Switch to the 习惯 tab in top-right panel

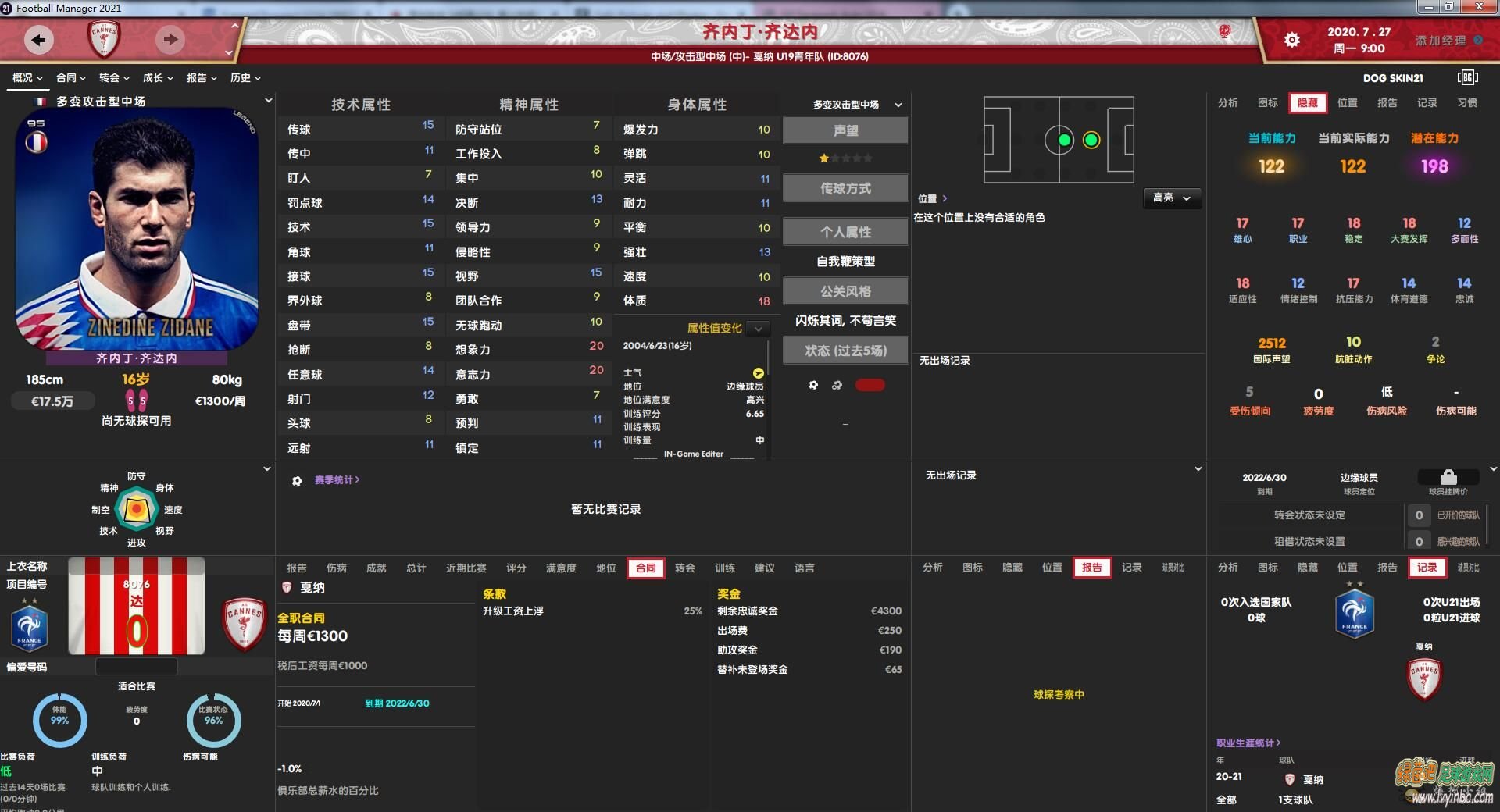point(1467,102)
